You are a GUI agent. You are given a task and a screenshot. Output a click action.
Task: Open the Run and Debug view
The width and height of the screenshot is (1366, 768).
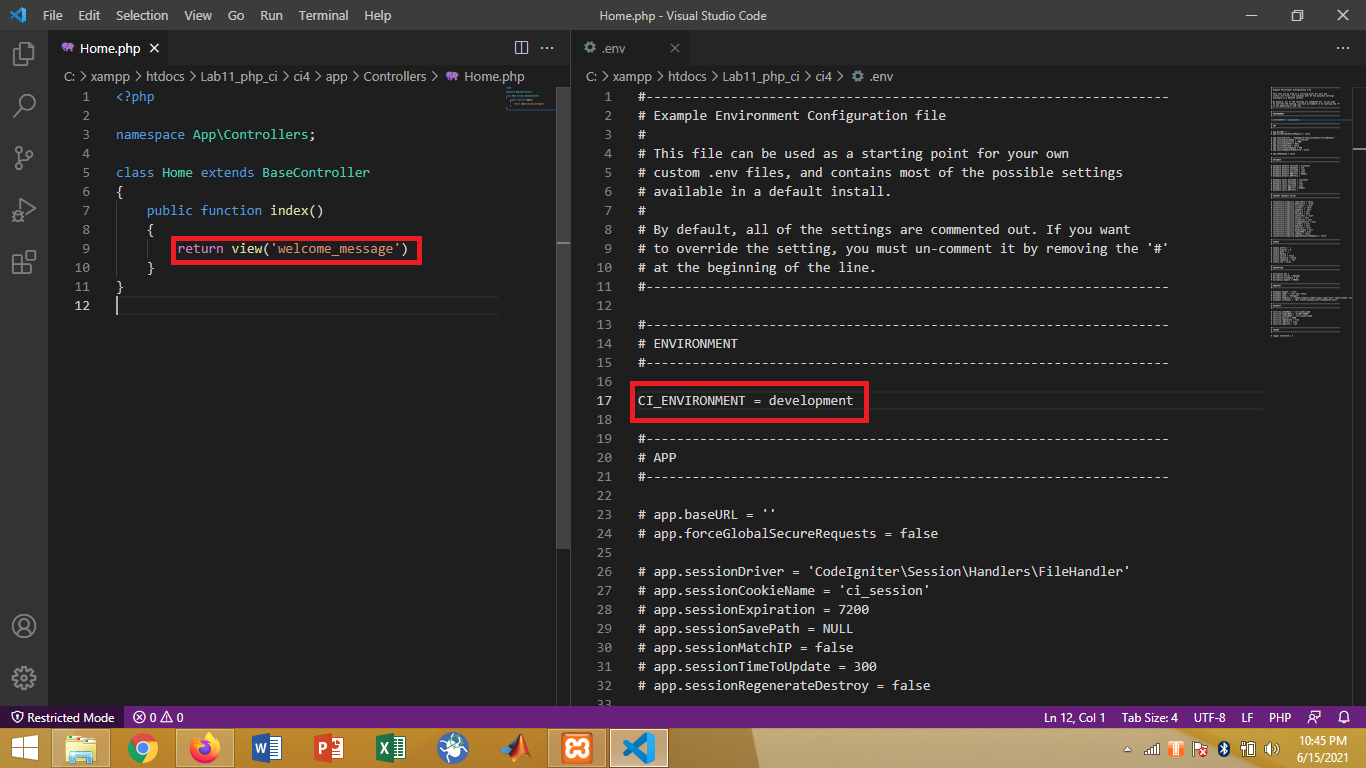pyautogui.click(x=24, y=210)
